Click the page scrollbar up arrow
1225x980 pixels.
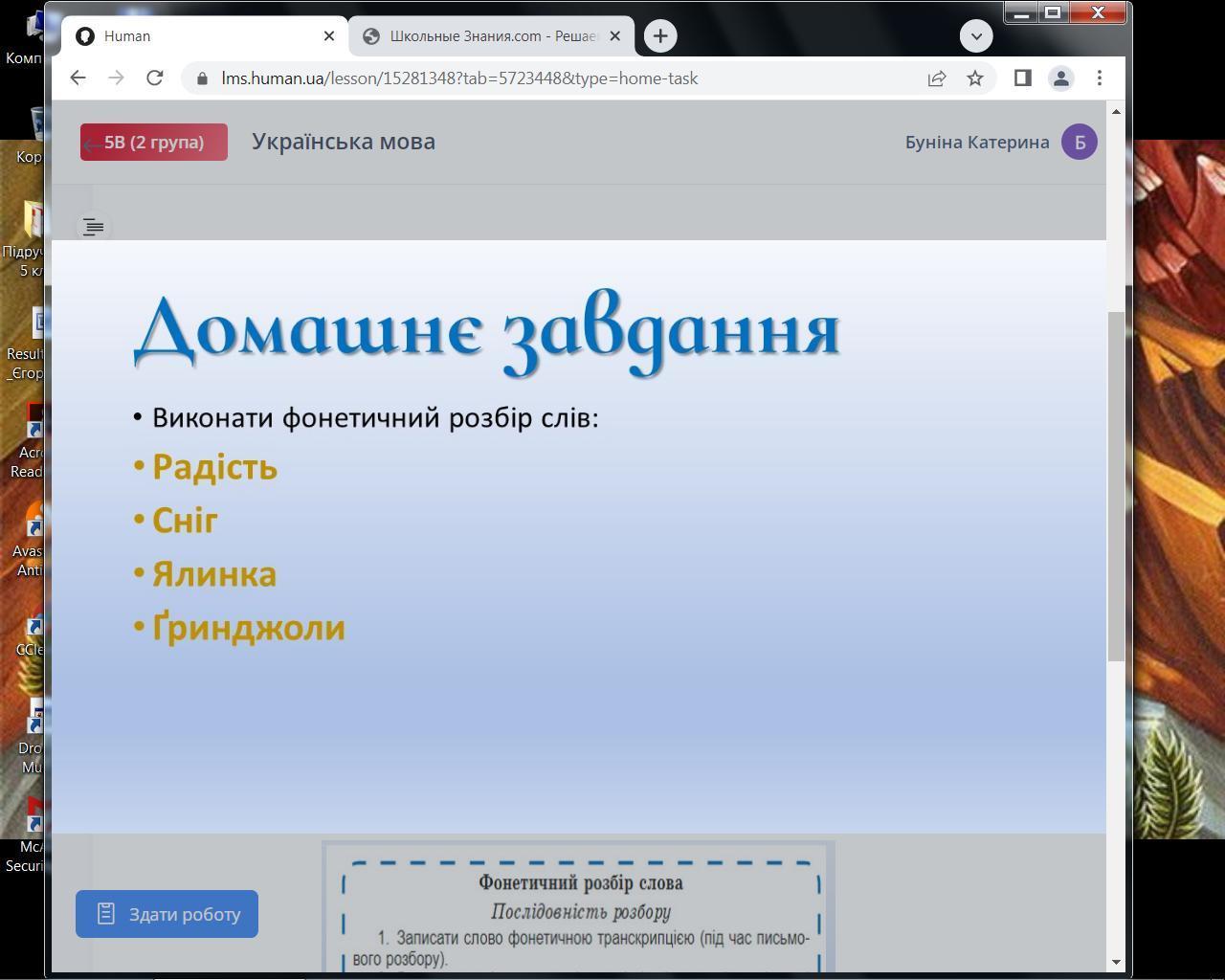(1116, 112)
